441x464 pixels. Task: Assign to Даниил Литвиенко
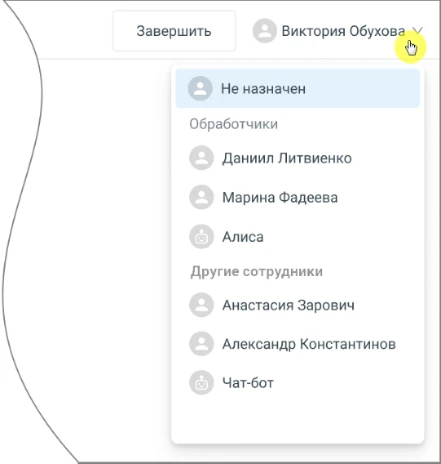pos(298,158)
